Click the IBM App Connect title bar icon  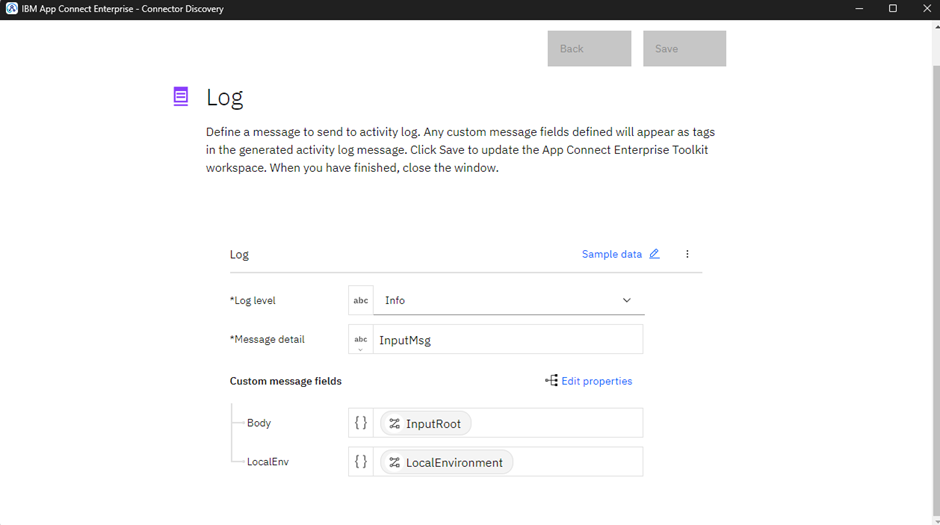pyautogui.click(x=11, y=9)
